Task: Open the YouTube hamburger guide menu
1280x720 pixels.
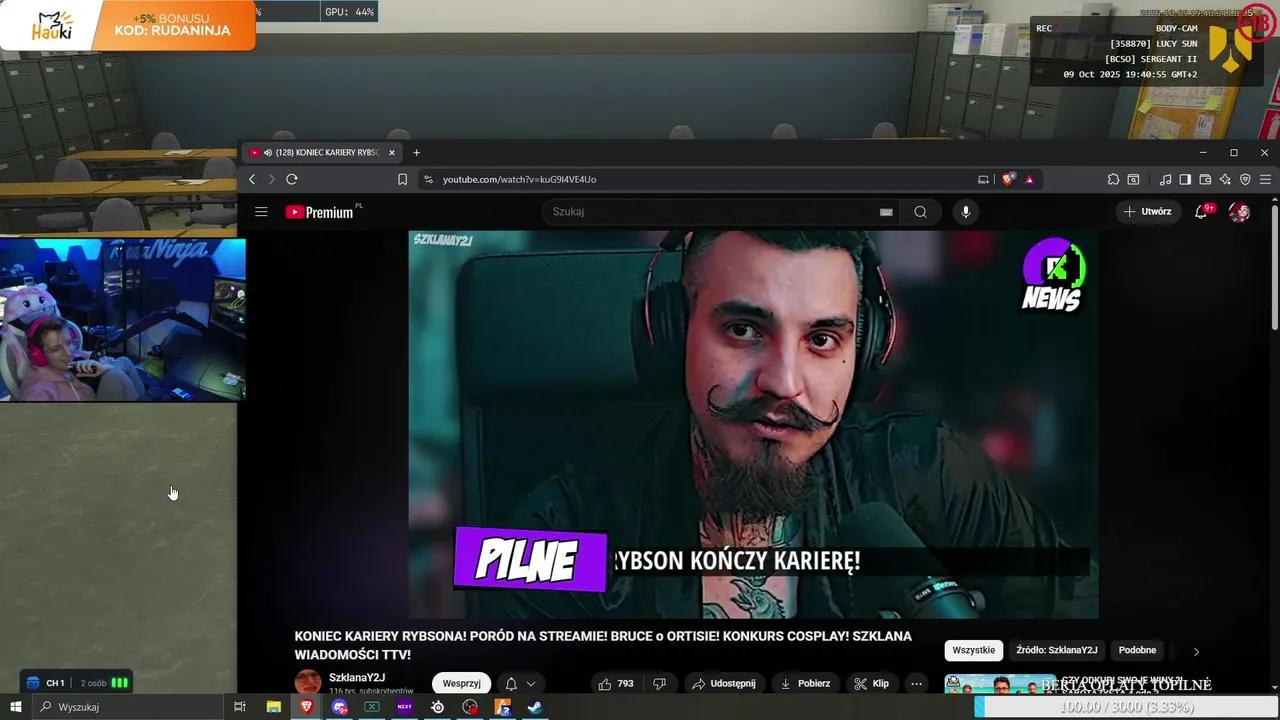Action: coord(261,212)
